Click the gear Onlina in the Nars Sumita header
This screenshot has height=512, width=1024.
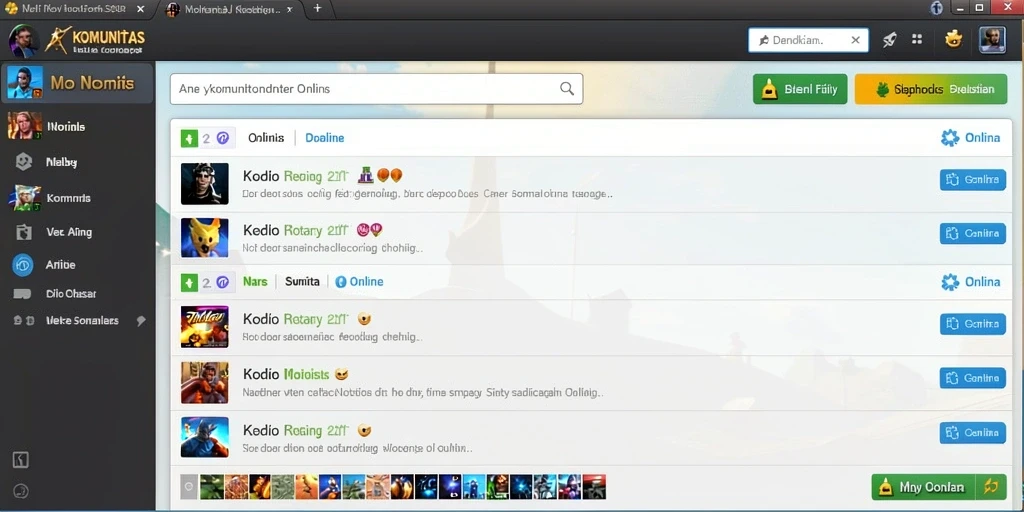pos(970,281)
